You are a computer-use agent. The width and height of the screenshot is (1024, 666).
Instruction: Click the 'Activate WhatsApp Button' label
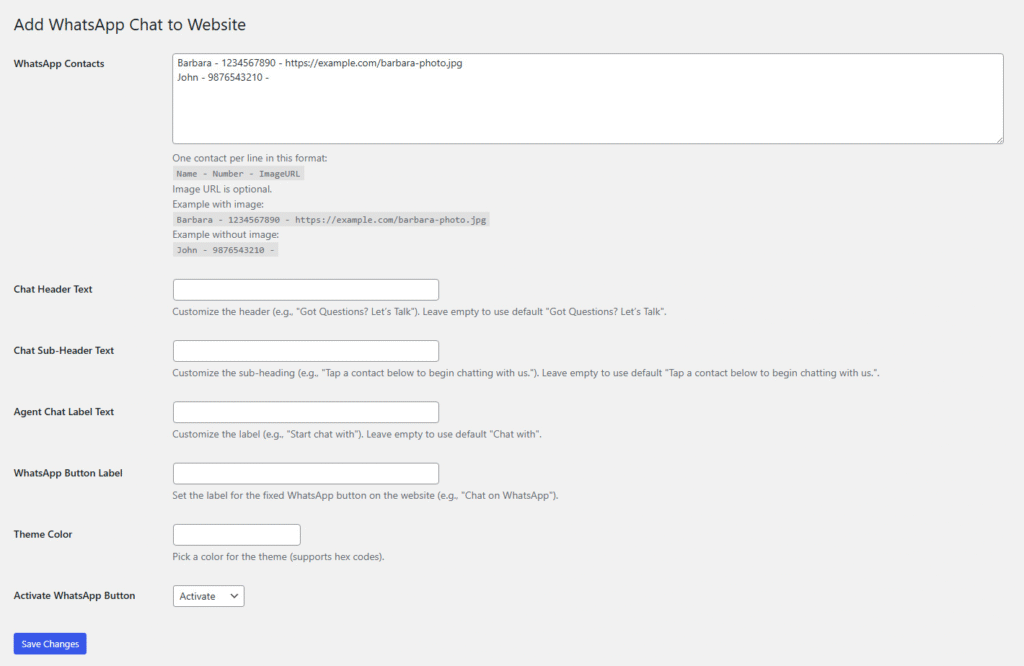74,595
